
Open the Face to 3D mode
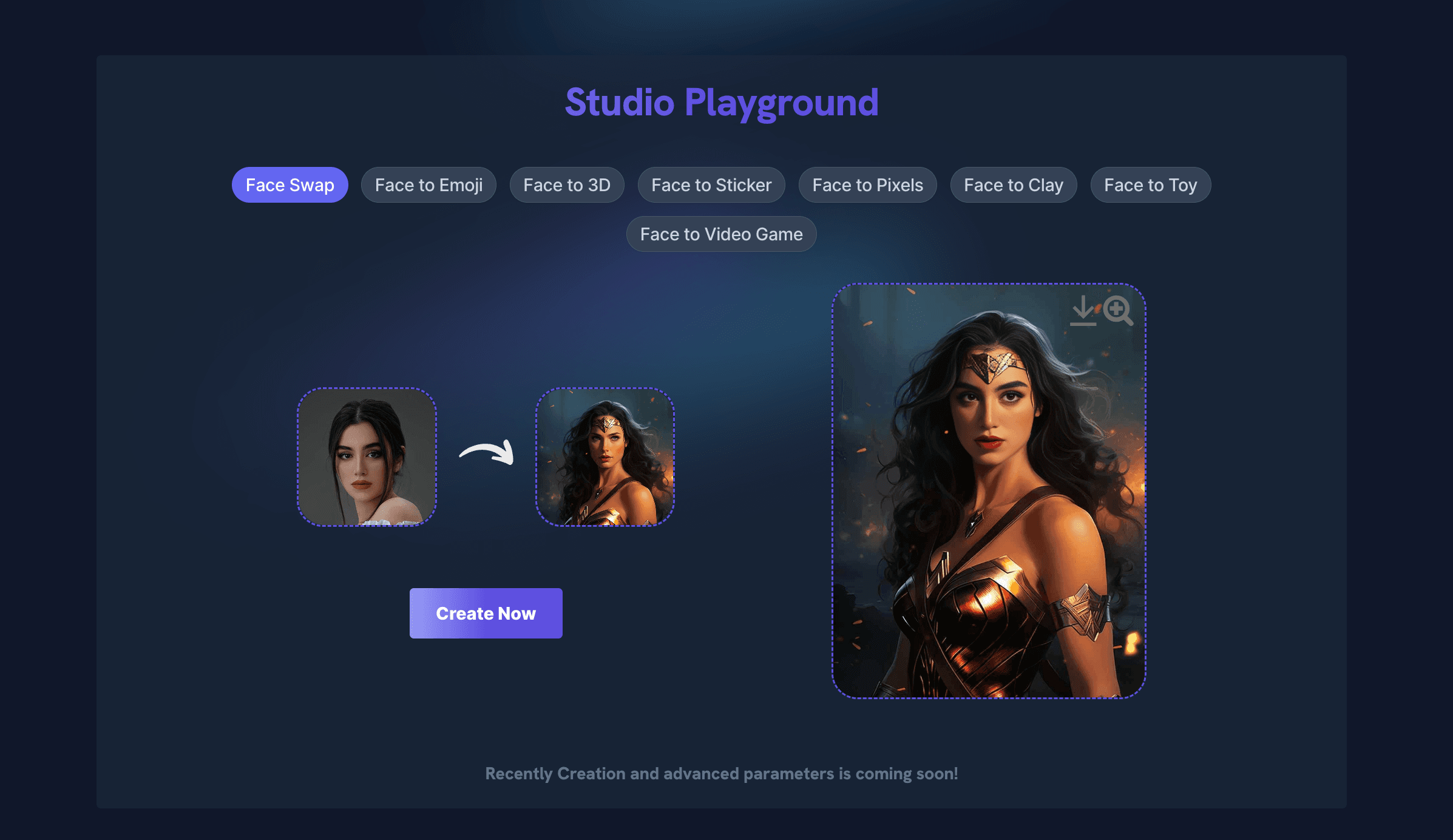coord(566,185)
